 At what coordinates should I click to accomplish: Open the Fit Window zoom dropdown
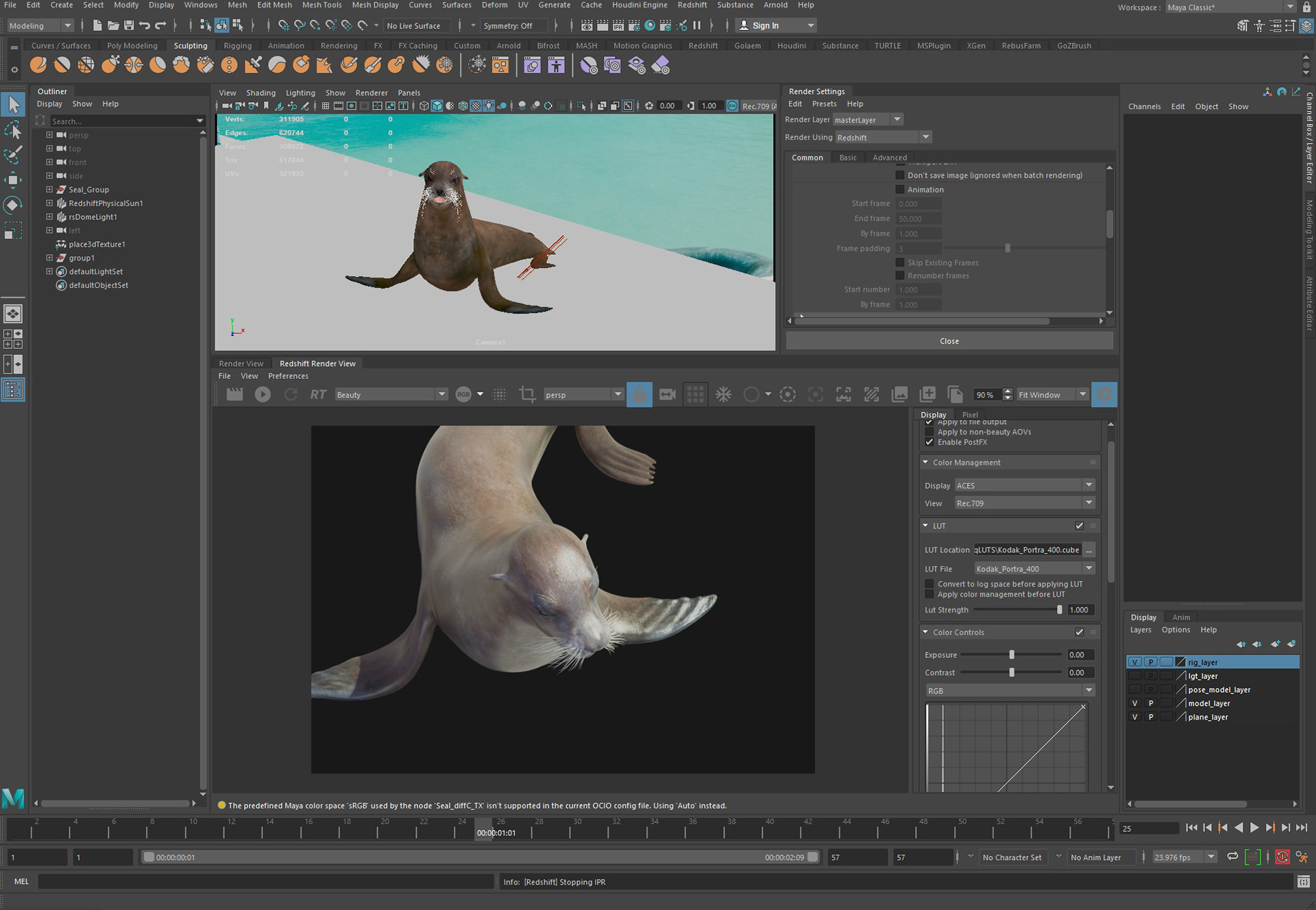point(1053,395)
